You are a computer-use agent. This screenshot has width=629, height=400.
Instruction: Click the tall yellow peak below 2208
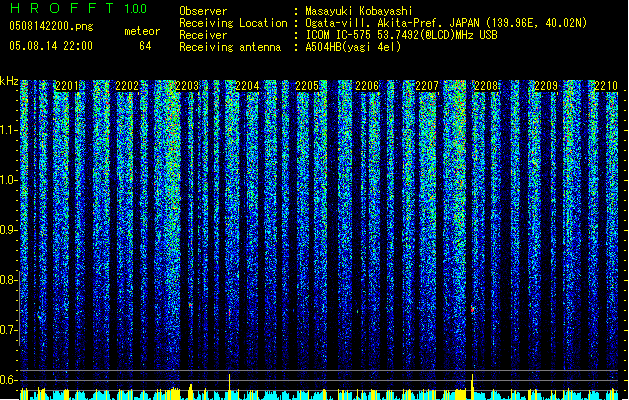(x=473, y=387)
